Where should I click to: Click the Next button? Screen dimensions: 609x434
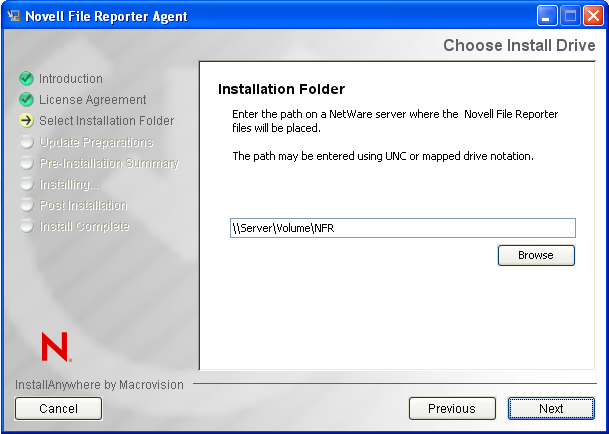point(551,408)
